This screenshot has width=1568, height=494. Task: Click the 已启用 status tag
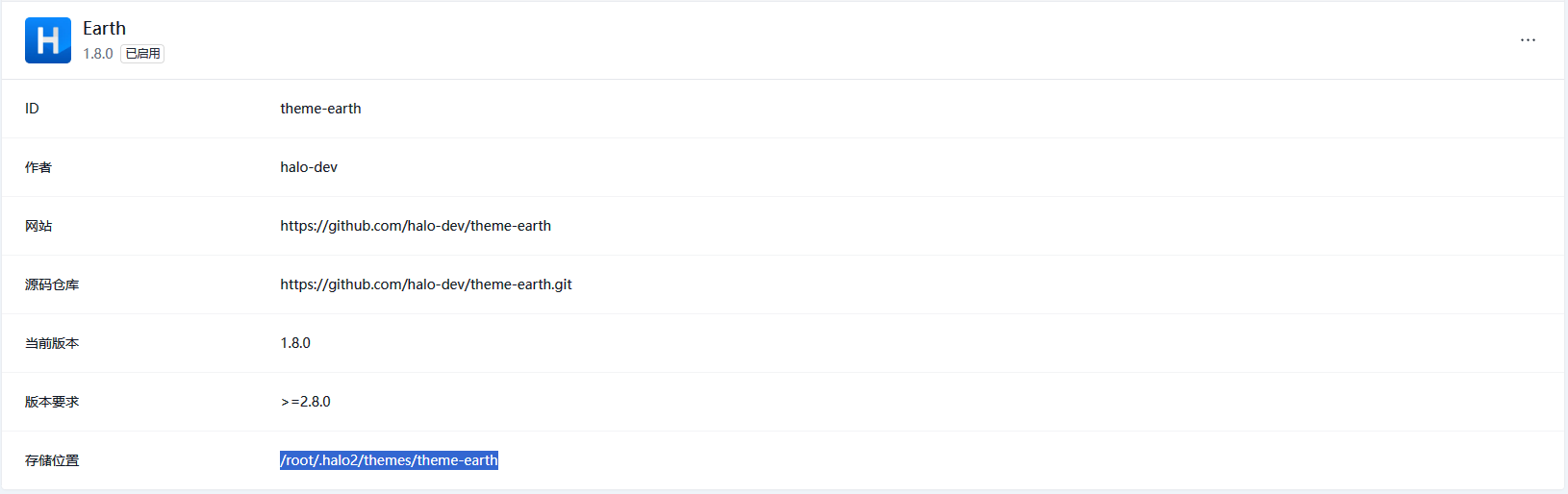tap(142, 54)
